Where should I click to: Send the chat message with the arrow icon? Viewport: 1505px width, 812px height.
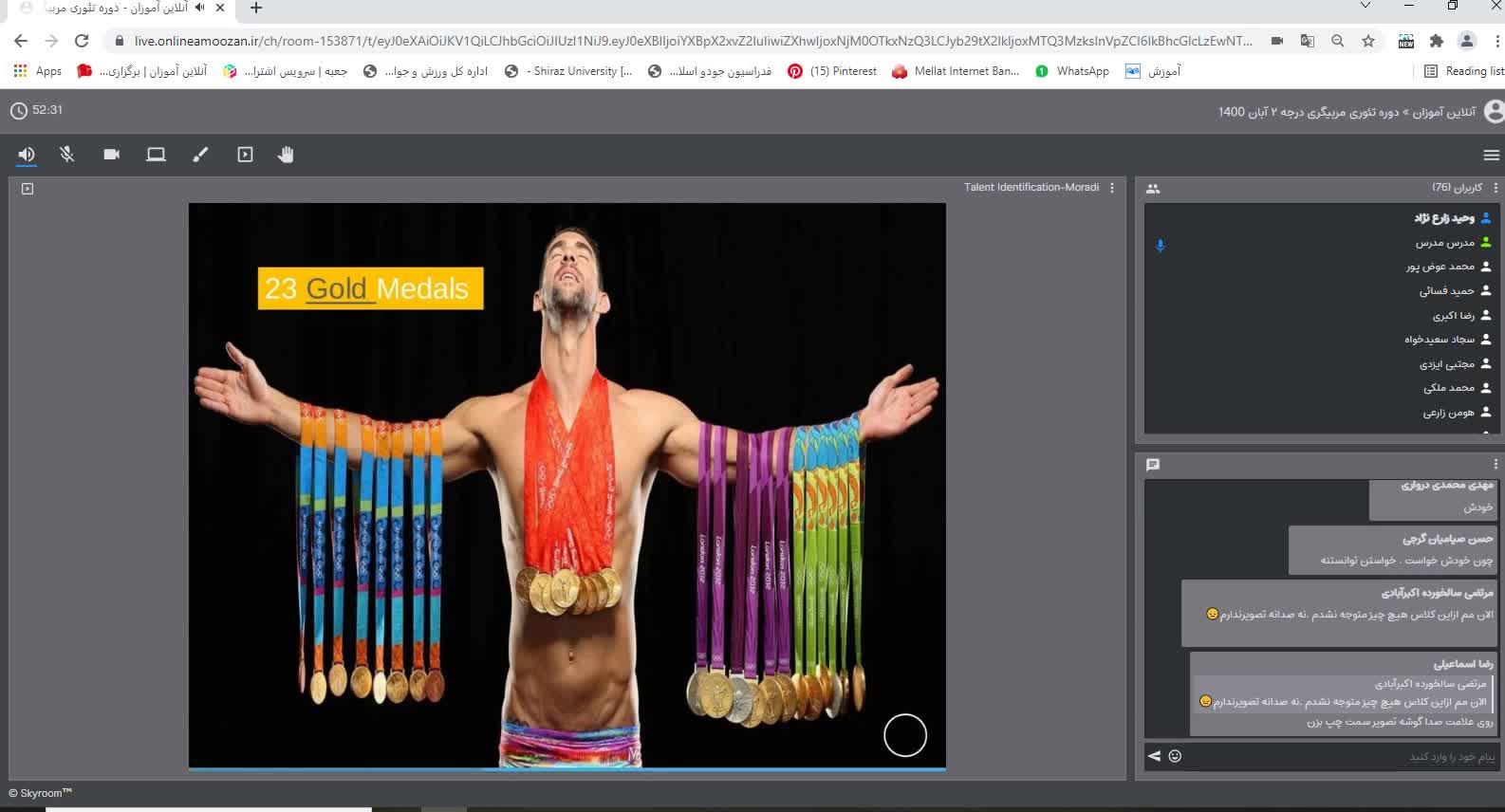(1154, 756)
